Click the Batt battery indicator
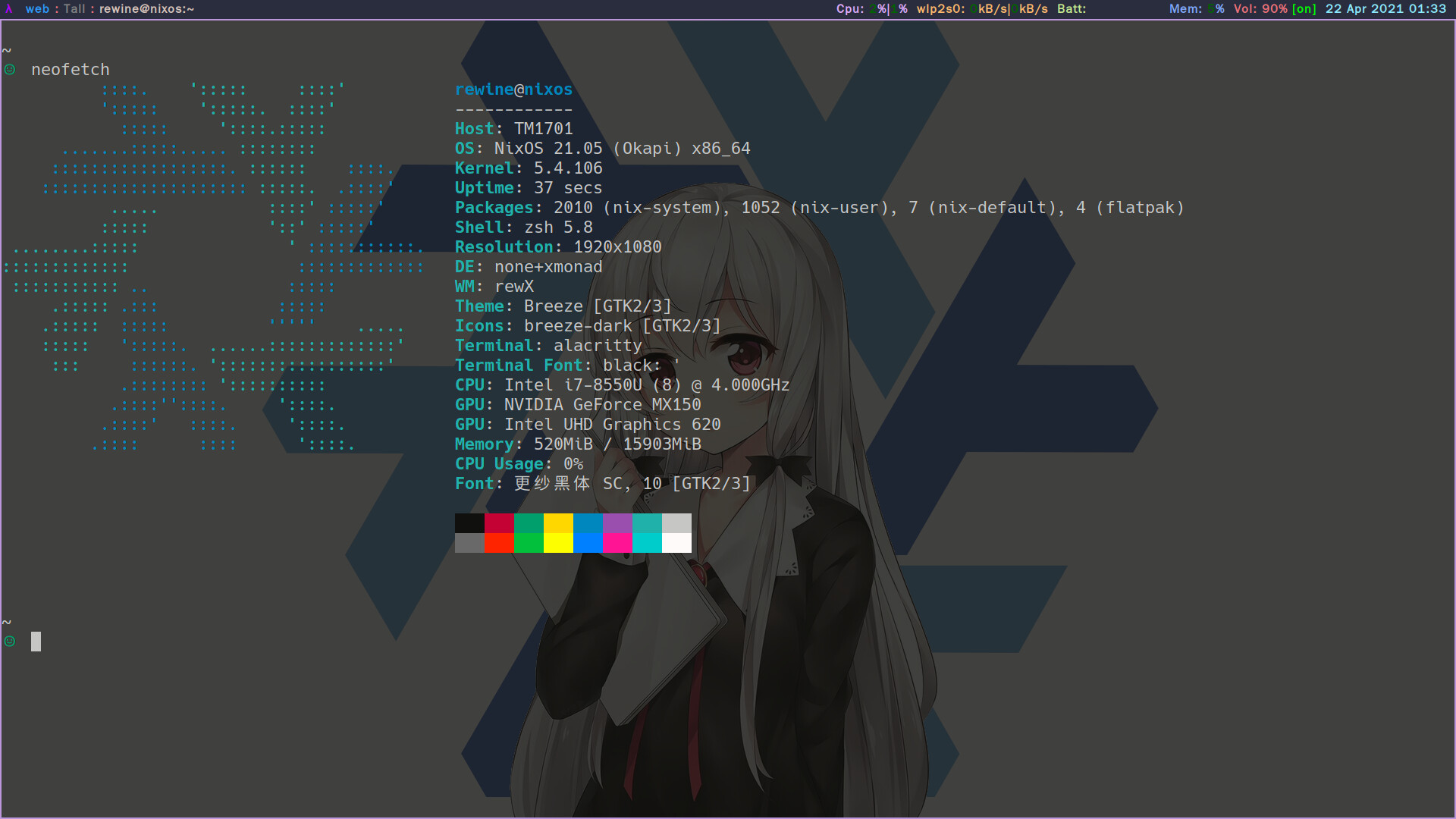Image resolution: width=1456 pixels, height=819 pixels. pyautogui.click(x=1072, y=9)
